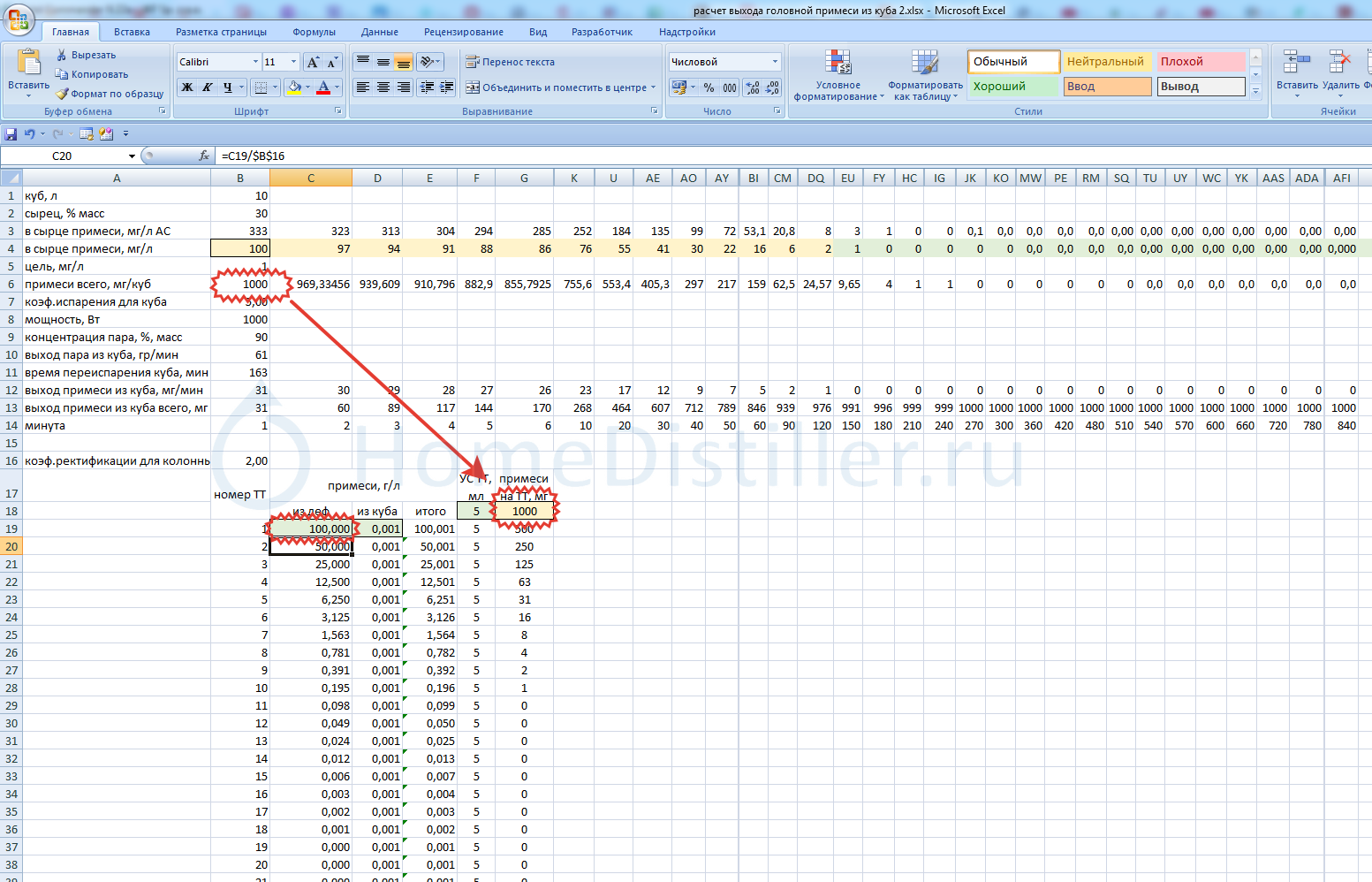This screenshot has width=1372, height=882.
Task: Toggle Wrap Text (Перенос текста)
Action: pyautogui.click(x=511, y=62)
